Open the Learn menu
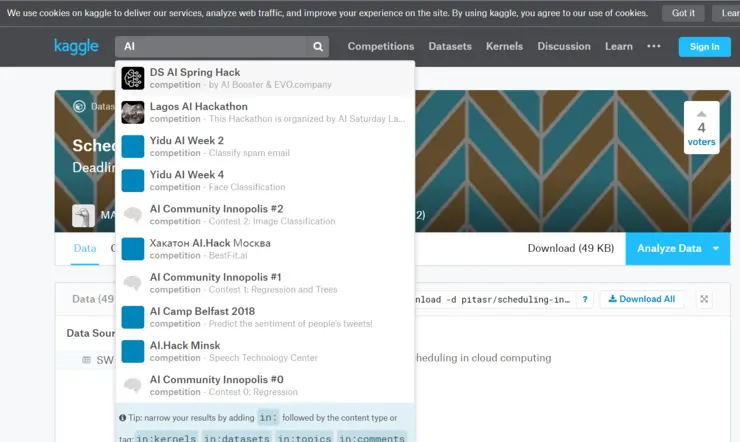Image resolution: width=740 pixels, height=442 pixels. (619, 46)
